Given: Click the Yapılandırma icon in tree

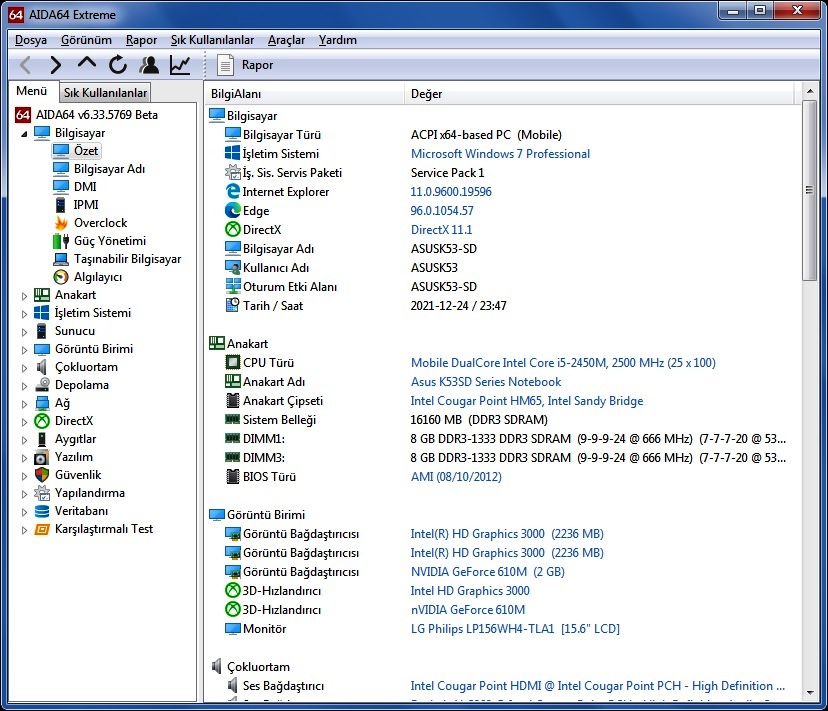Looking at the screenshot, I should tap(42, 493).
